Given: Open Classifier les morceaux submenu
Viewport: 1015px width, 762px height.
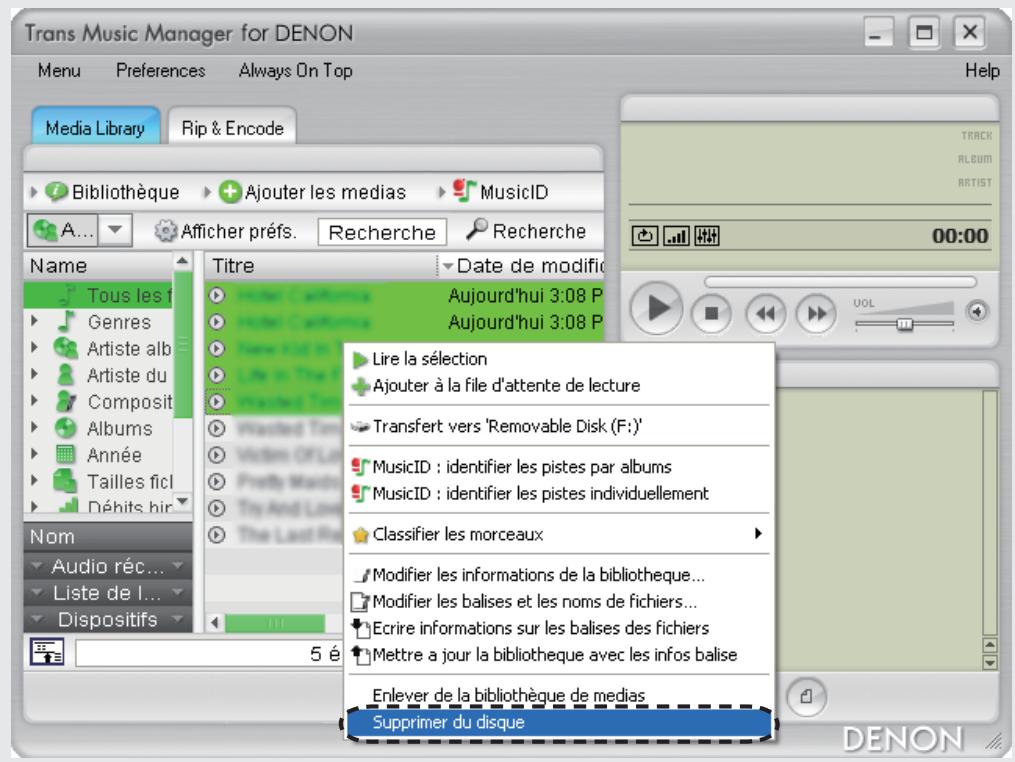Looking at the screenshot, I should 559,534.
